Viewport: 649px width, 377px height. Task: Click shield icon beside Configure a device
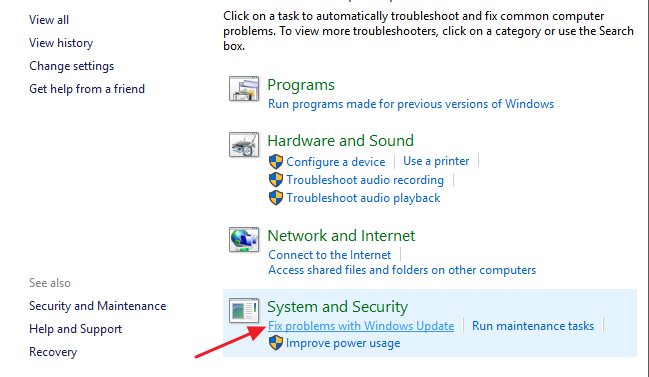click(276, 162)
